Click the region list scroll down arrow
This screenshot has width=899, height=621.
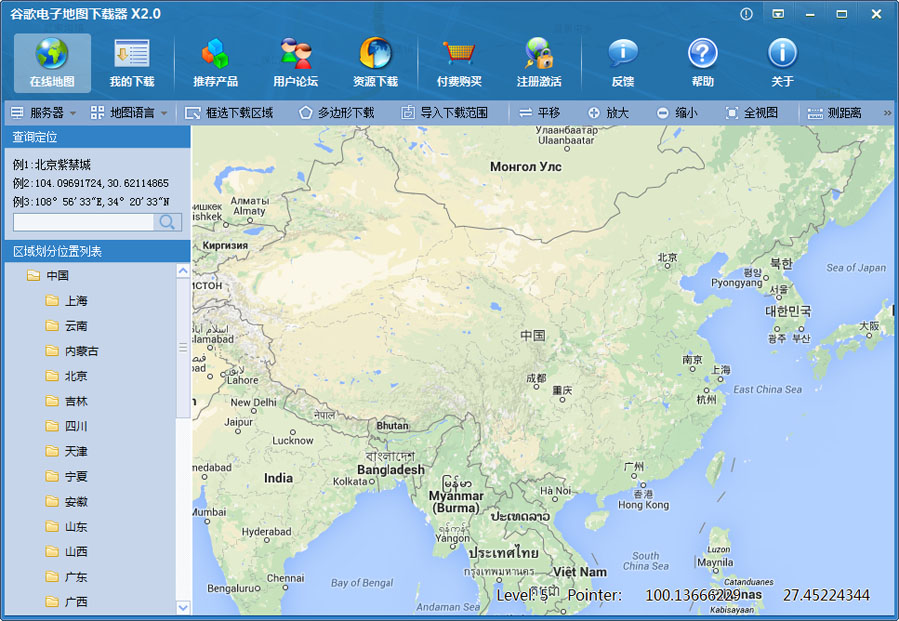click(183, 607)
